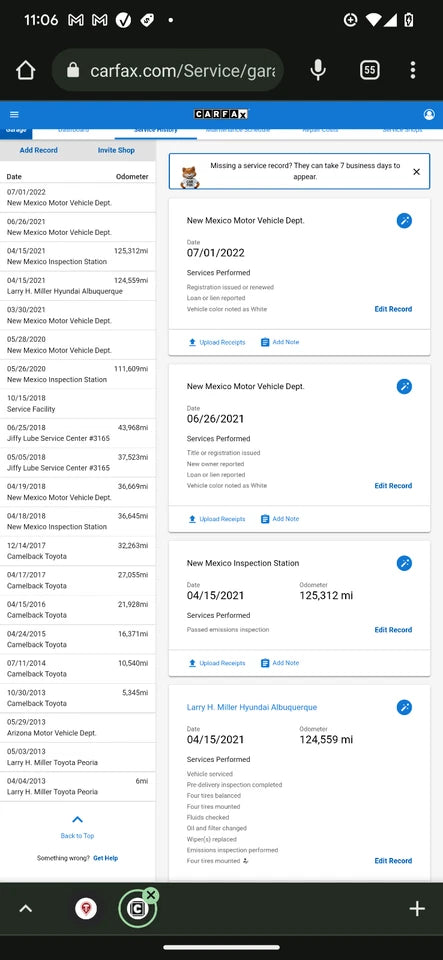Go to the browser home icon
443x960 pixels.
(26, 70)
